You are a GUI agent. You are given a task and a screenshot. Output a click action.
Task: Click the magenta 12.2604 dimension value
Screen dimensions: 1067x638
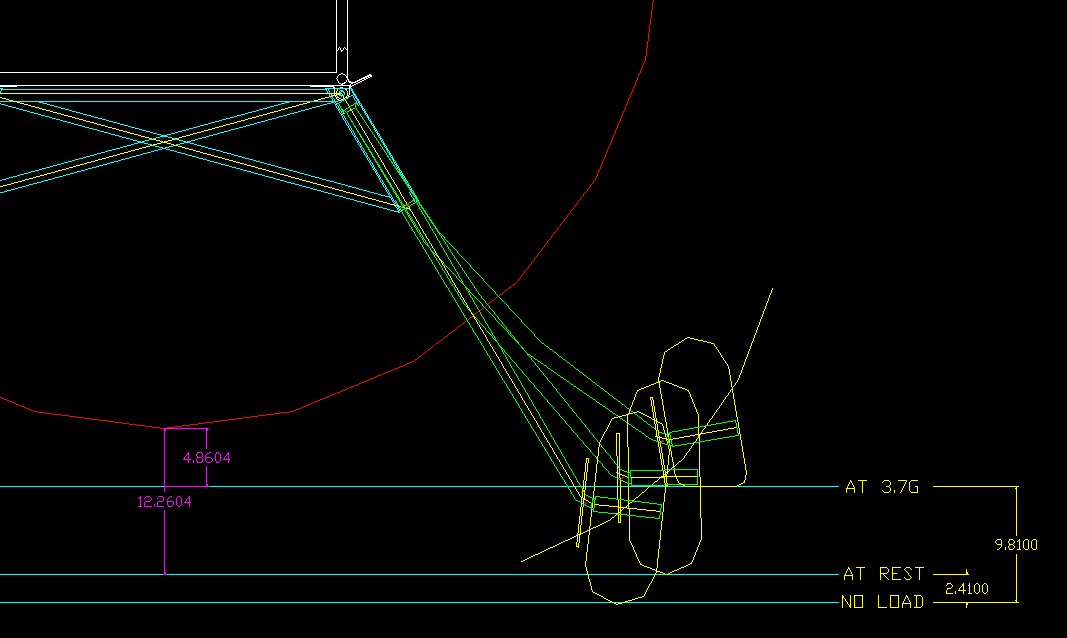tap(164, 502)
